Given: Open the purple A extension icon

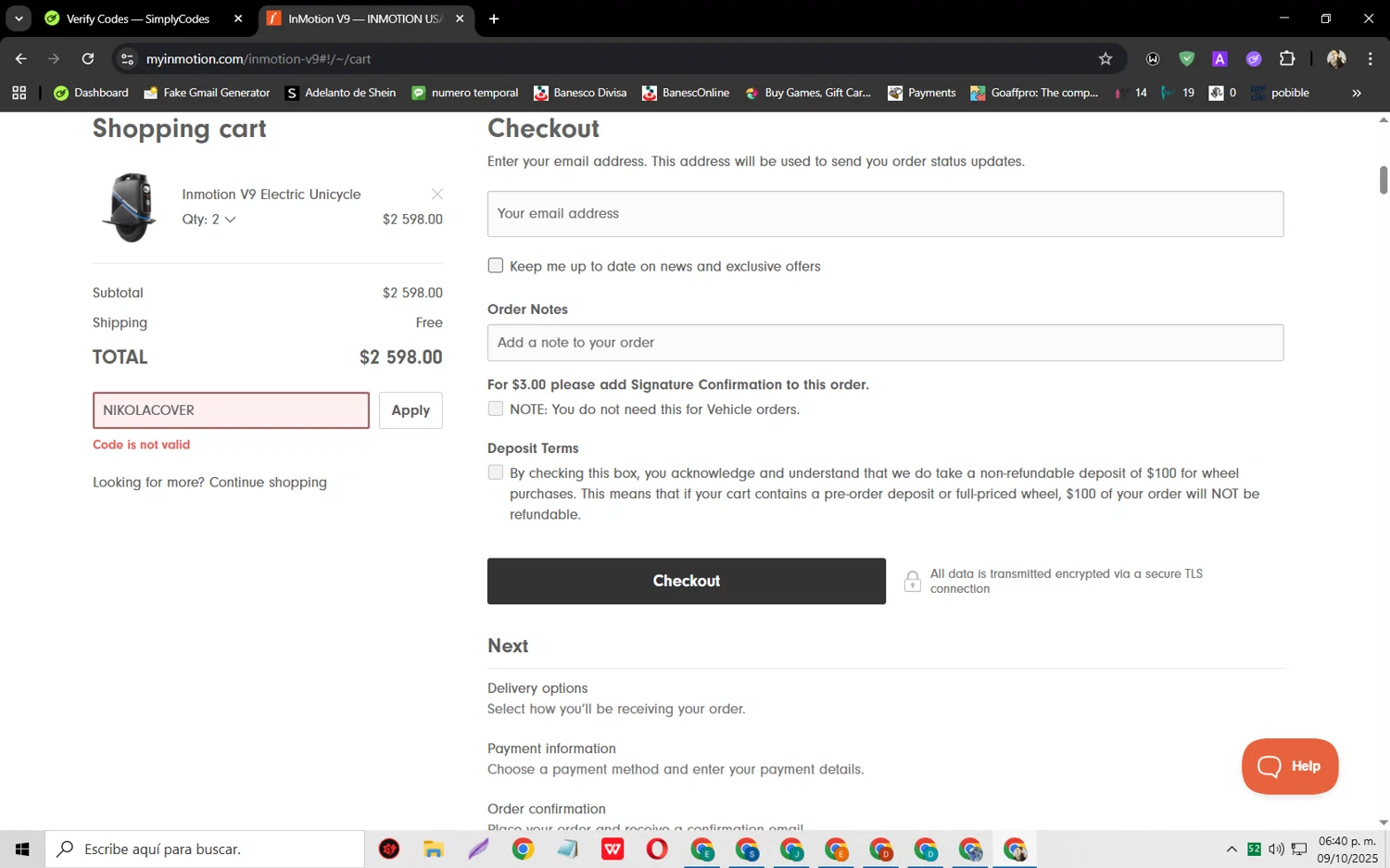Looking at the screenshot, I should click(x=1219, y=58).
